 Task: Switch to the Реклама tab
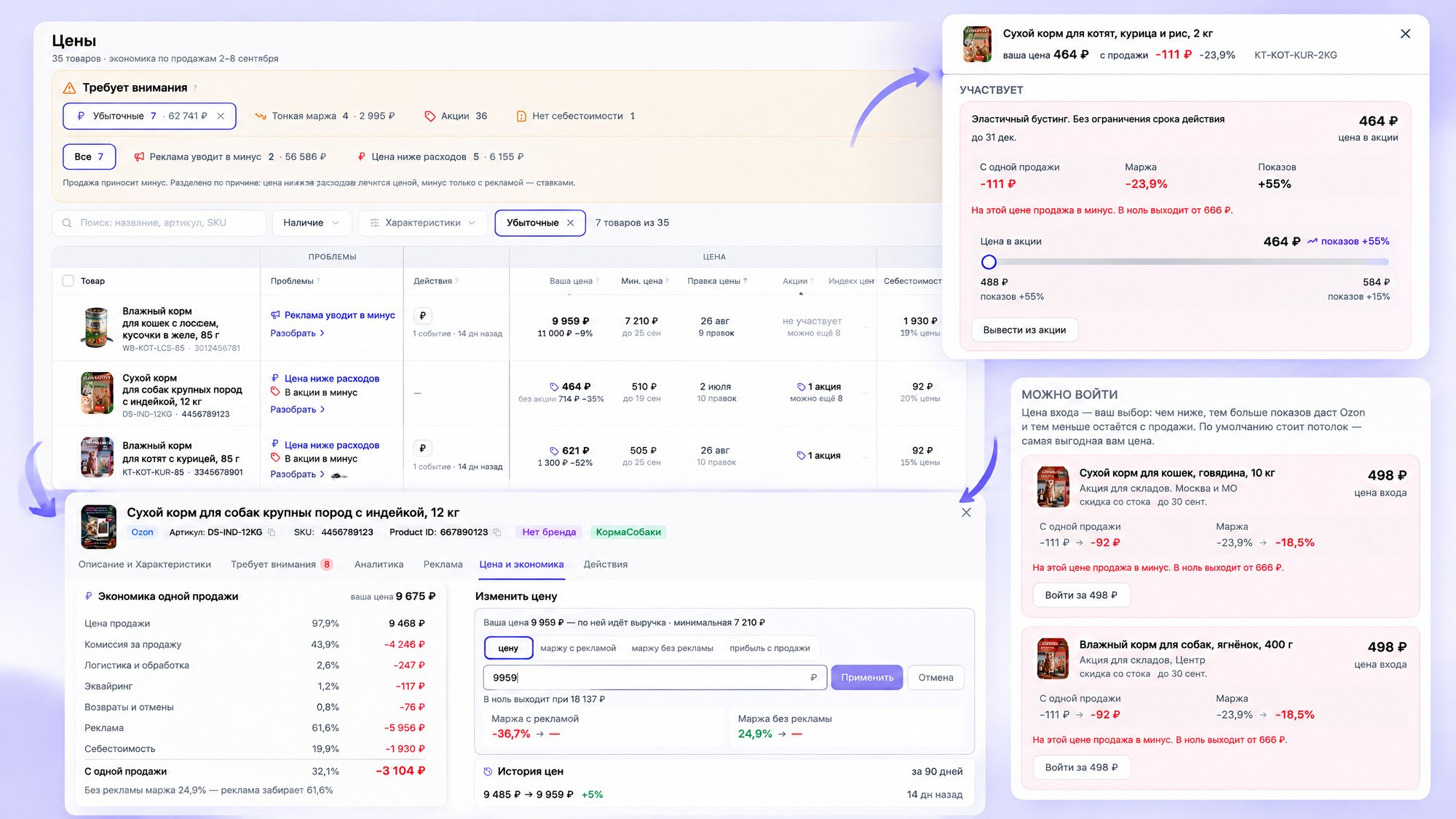[x=443, y=564]
